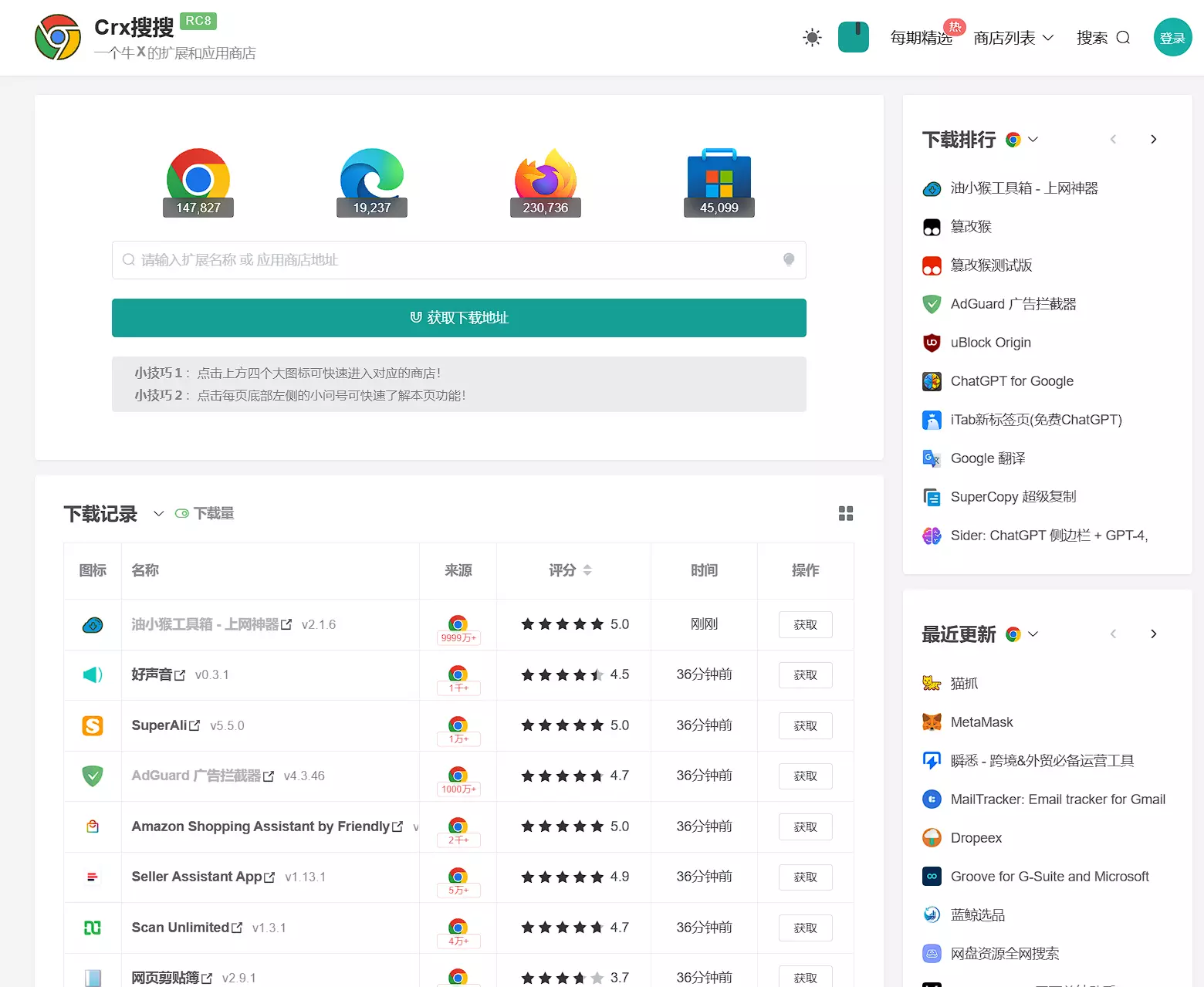Click the teal theme color swatch
Viewport: 1204px width, 987px height.
pos(854,37)
